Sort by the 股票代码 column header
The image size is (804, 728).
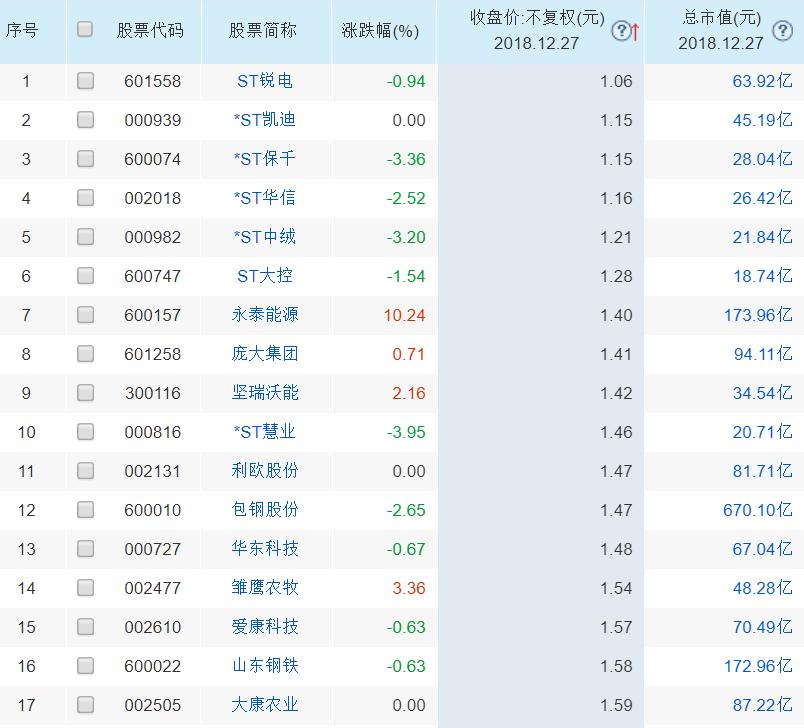tap(150, 31)
